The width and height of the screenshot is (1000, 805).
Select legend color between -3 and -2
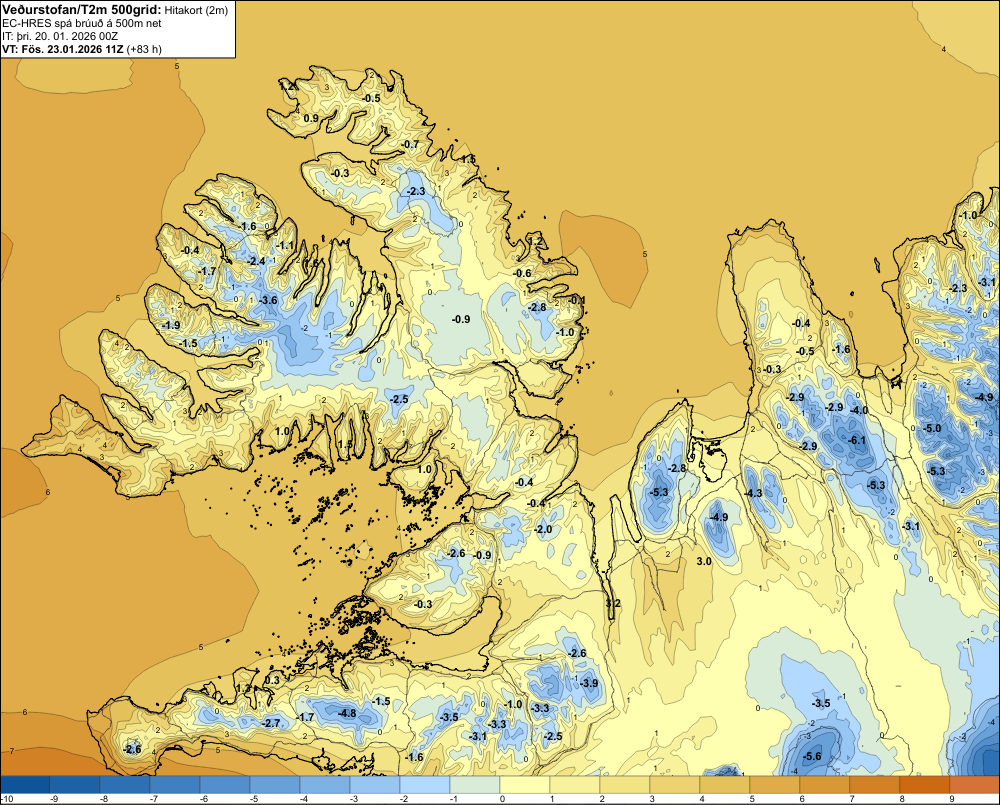pos(375,784)
